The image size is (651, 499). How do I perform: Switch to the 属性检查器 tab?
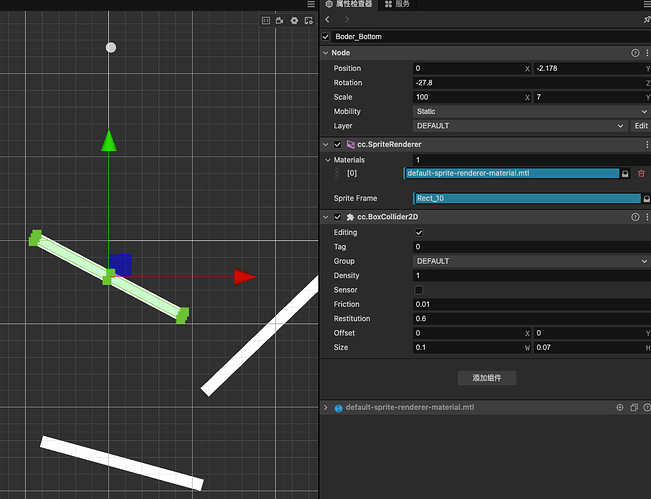tap(348, 4)
